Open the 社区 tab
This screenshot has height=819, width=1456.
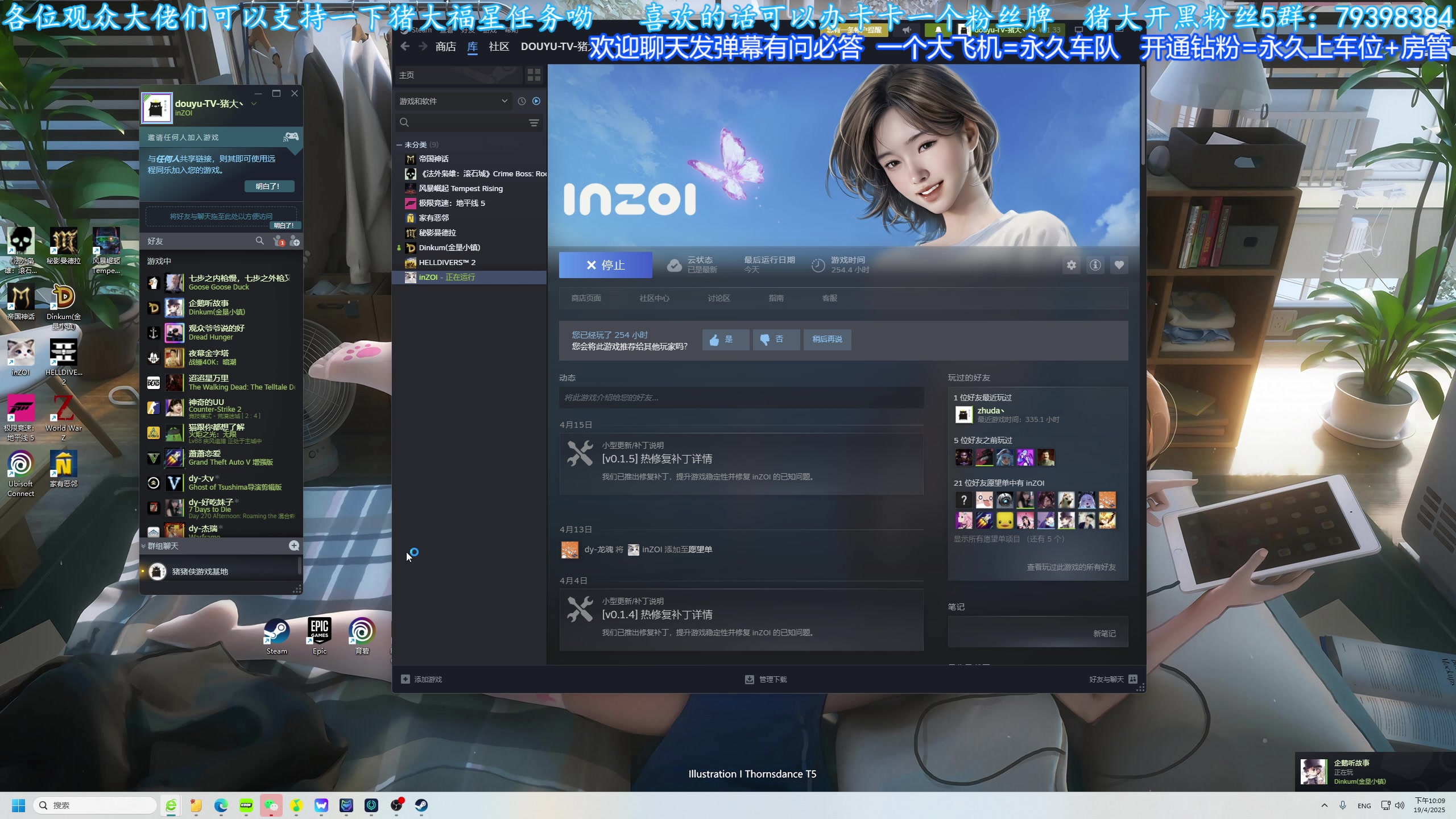[499, 47]
